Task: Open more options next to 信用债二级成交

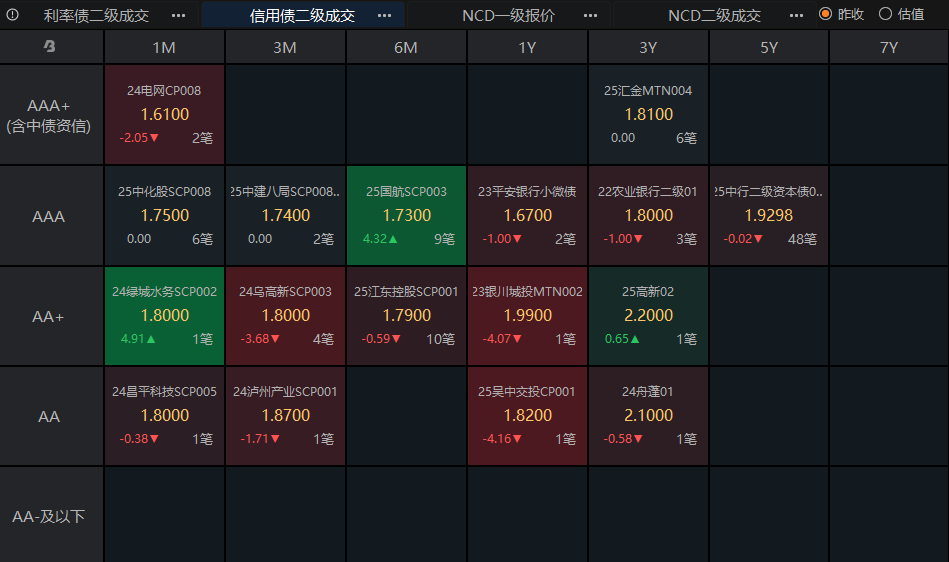Action: tap(384, 15)
